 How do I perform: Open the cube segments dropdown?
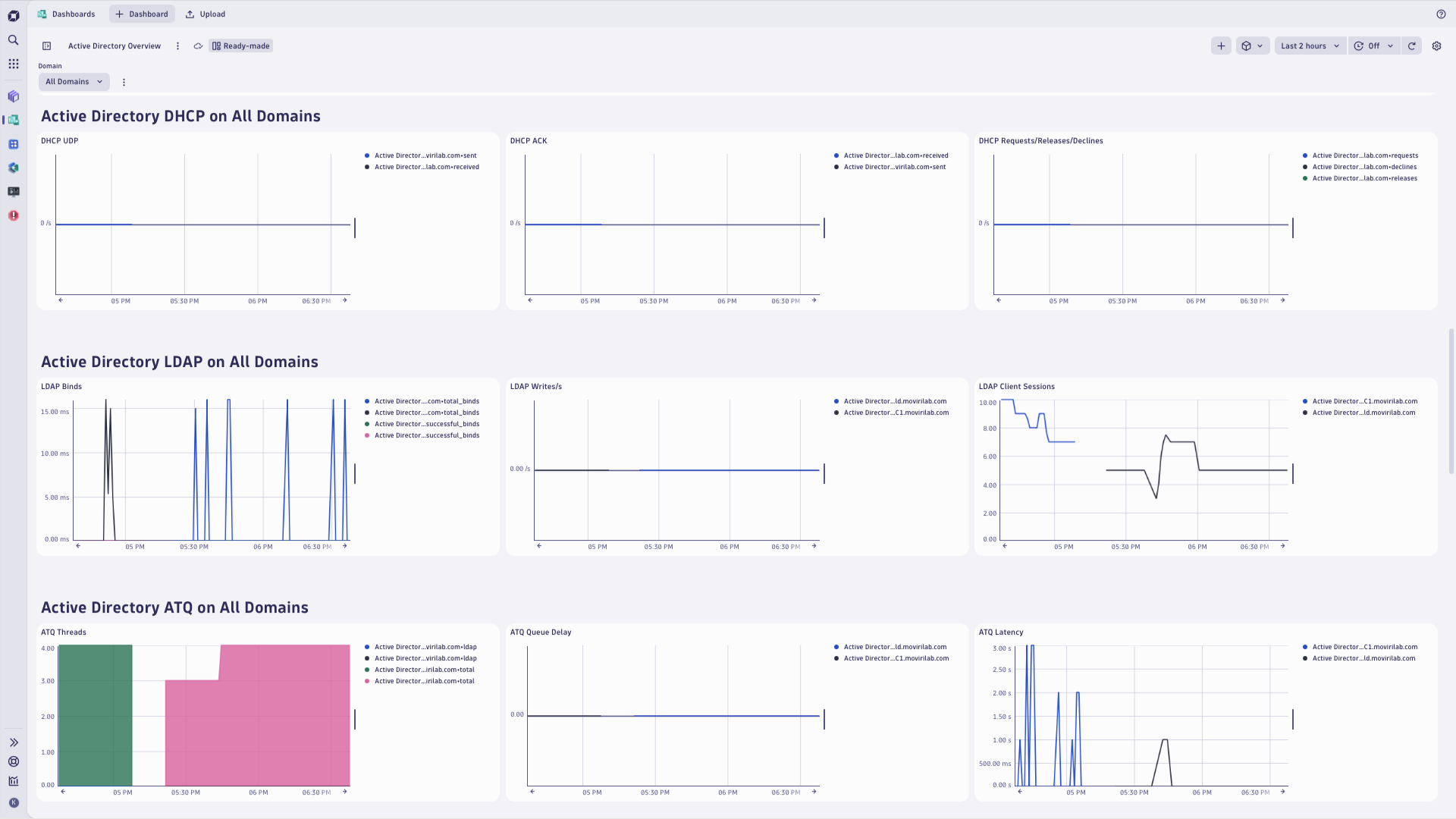pos(1252,46)
